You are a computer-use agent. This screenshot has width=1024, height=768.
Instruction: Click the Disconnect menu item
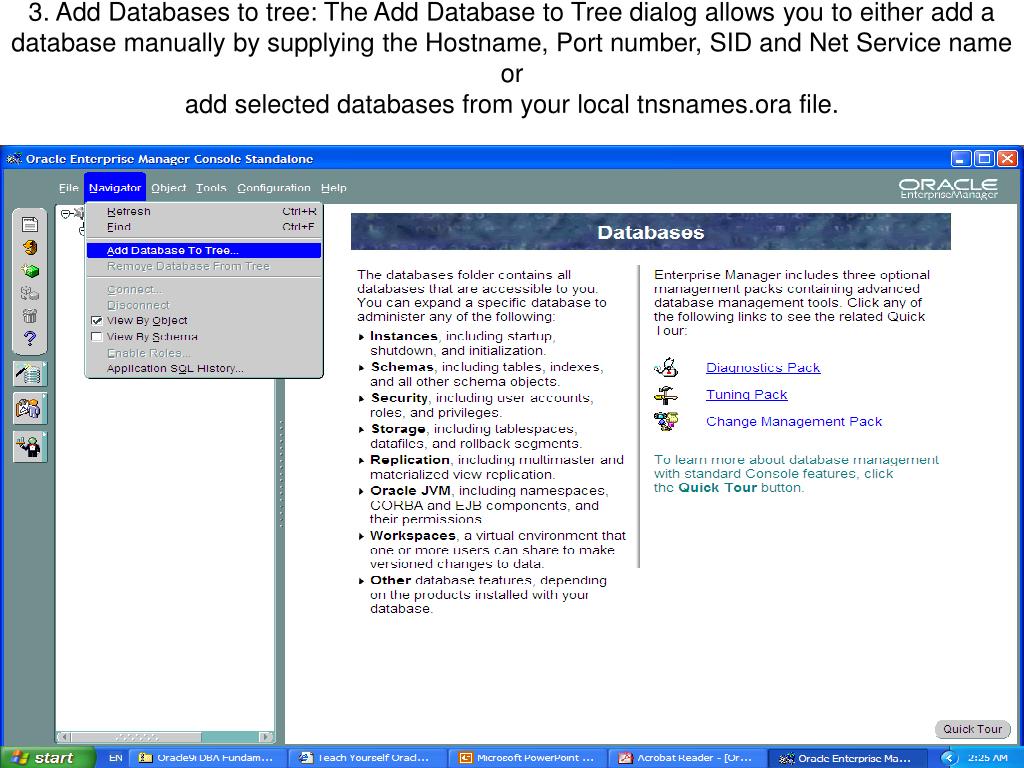(204, 305)
